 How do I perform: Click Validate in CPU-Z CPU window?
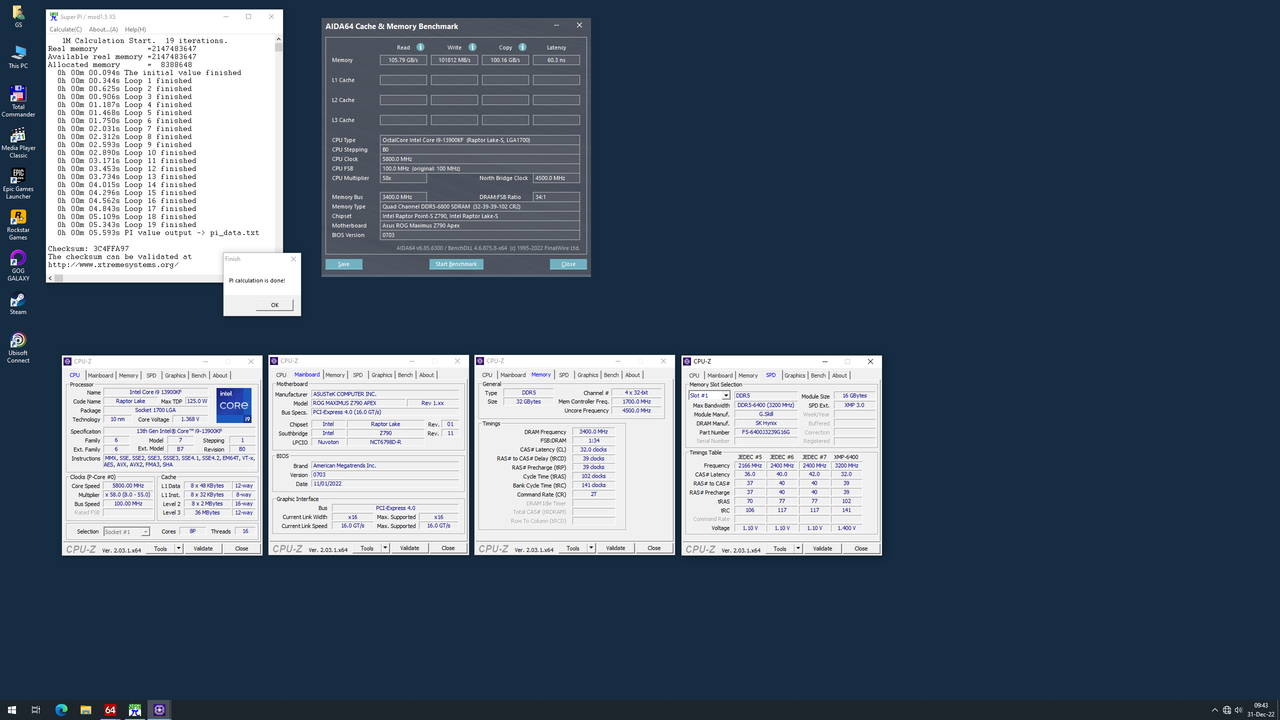203,548
